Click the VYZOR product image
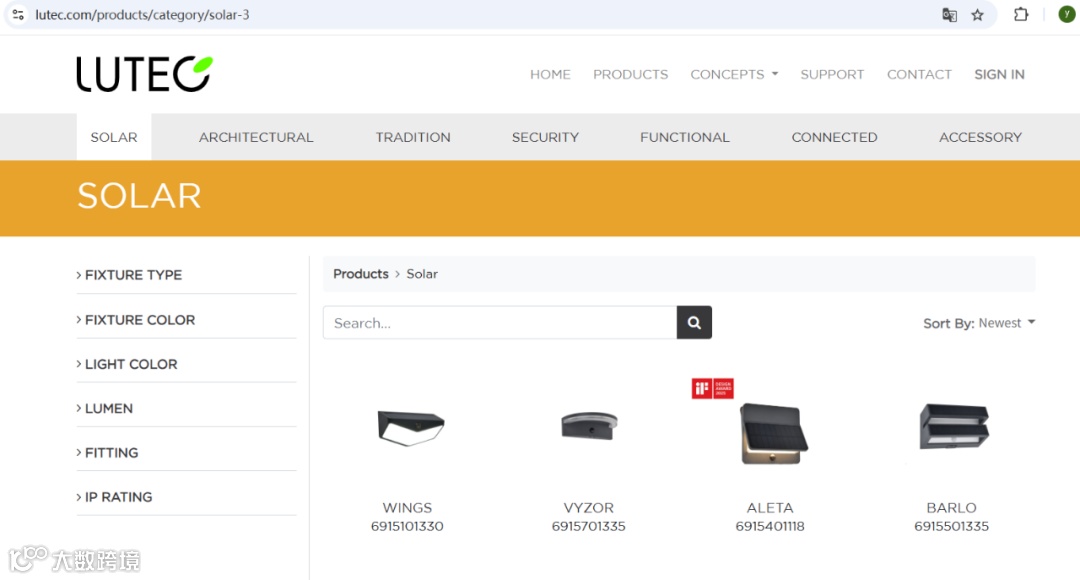This screenshot has width=1080, height=580. coord(589,425)
